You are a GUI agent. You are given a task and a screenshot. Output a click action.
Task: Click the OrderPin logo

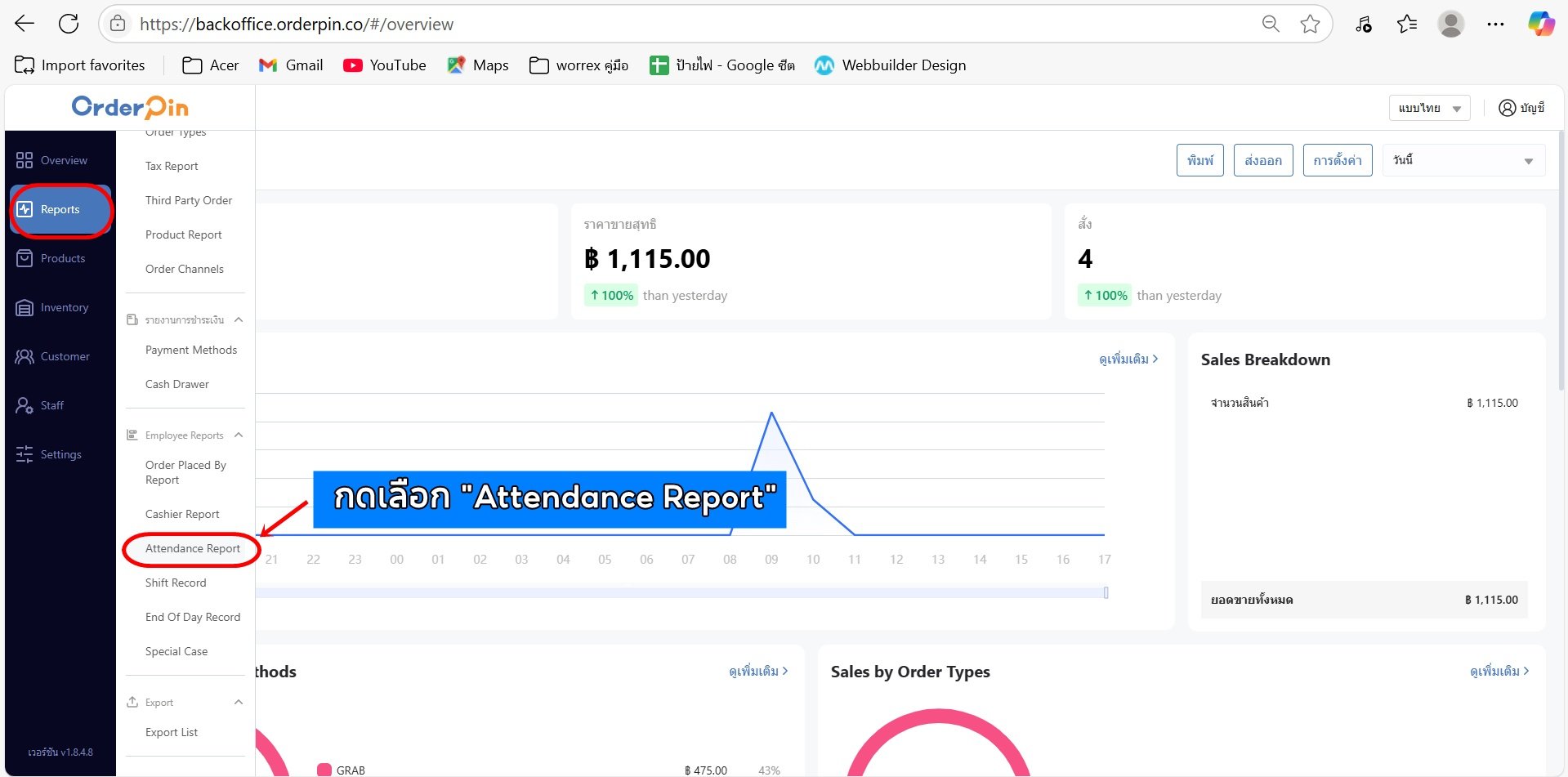click(x=130, y=107)
